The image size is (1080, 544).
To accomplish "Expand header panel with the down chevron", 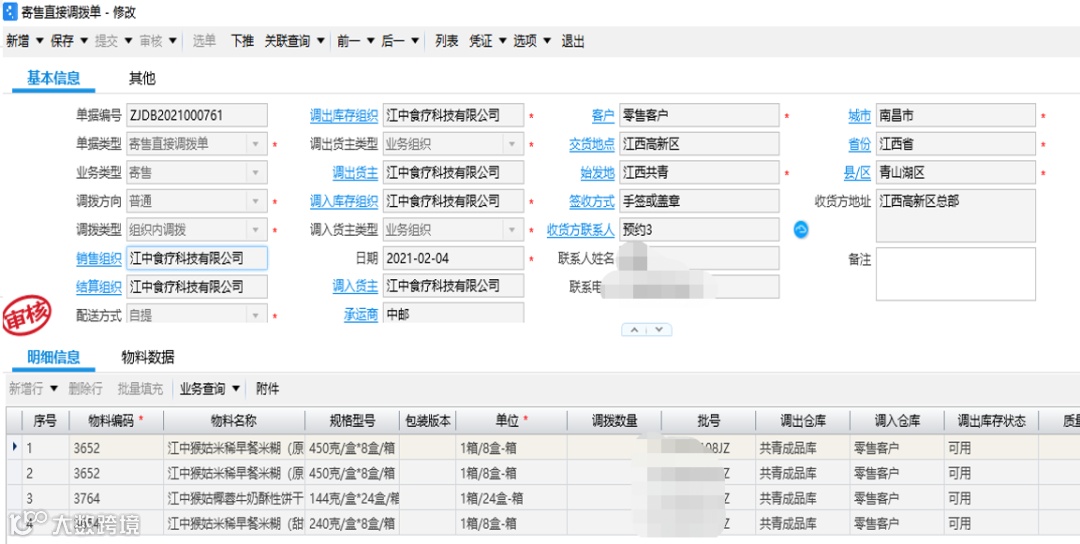I will pyautogui.click(x=659, y=330).
